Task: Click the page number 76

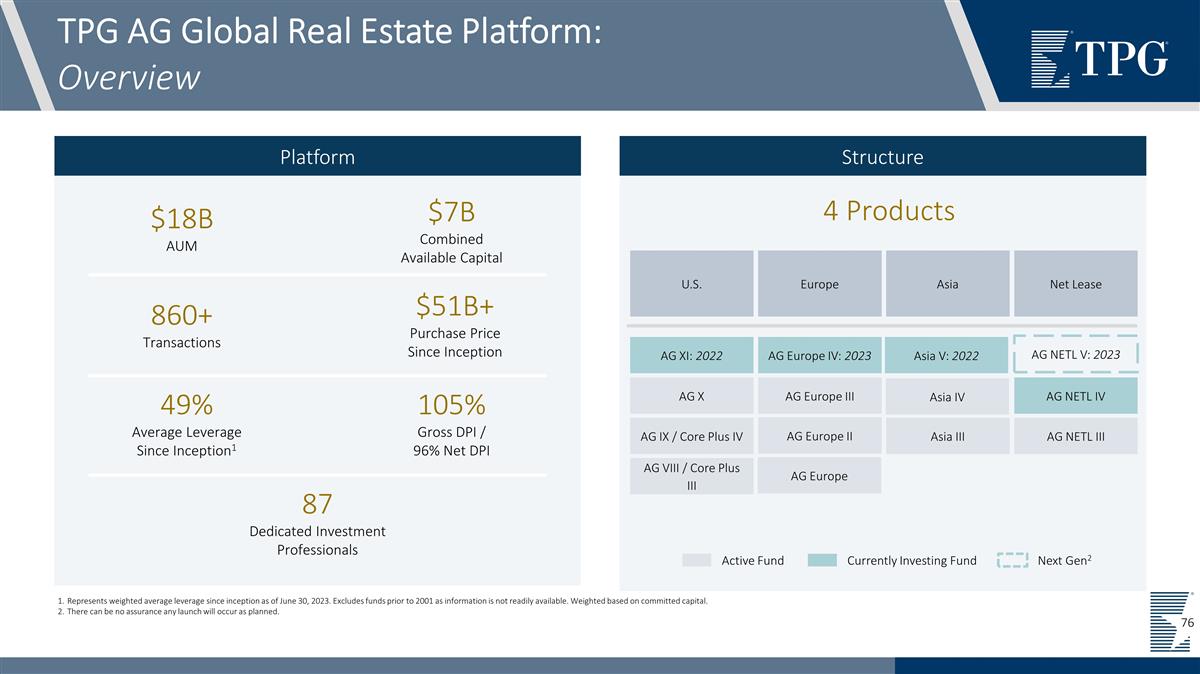Action: click(x=1187, y=623)
